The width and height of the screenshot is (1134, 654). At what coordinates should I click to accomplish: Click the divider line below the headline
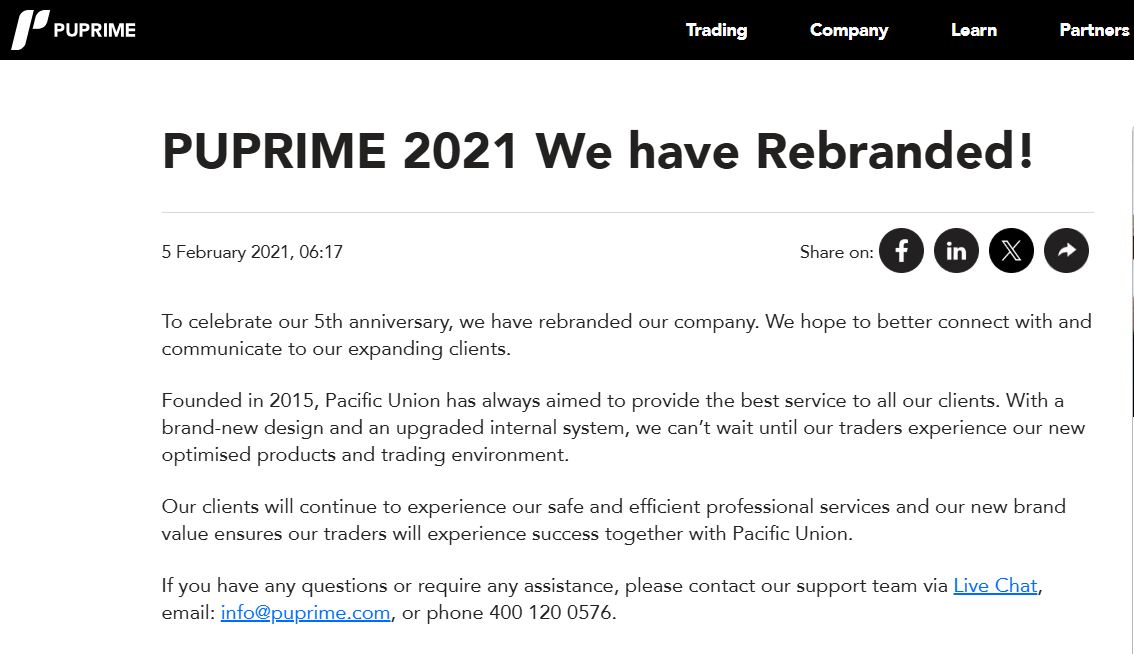627,212
